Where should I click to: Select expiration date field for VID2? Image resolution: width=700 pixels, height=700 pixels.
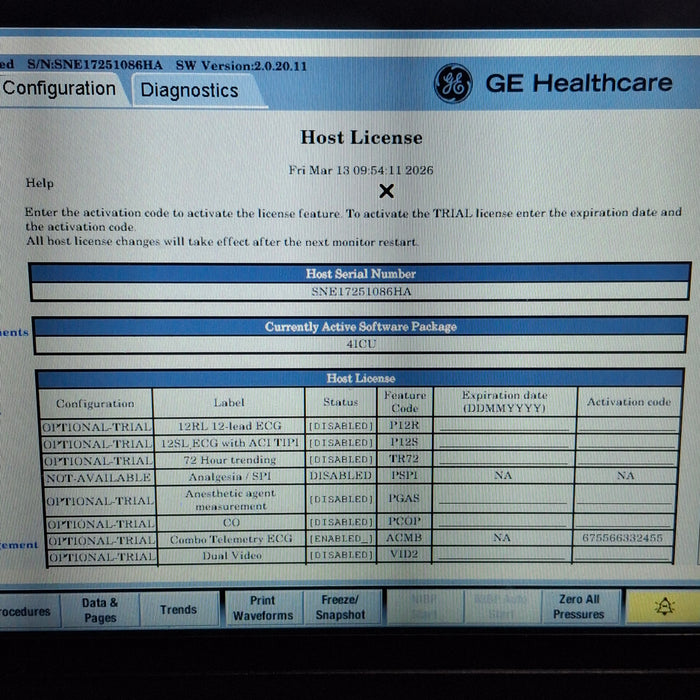coord(502,554)
